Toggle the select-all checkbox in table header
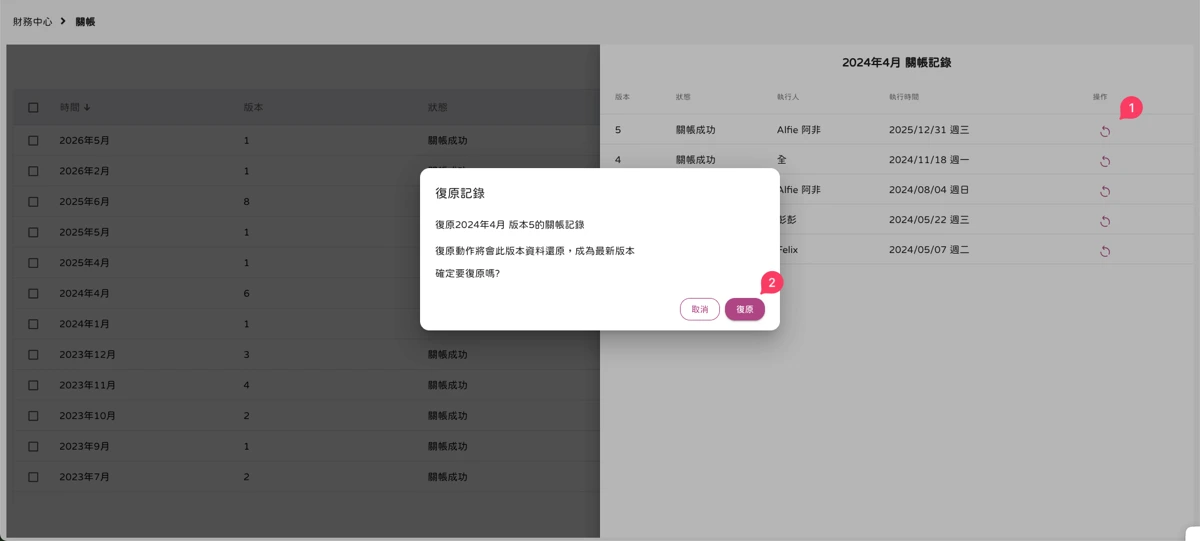The width and height of the screenshot is (1200, 541). 33,107
